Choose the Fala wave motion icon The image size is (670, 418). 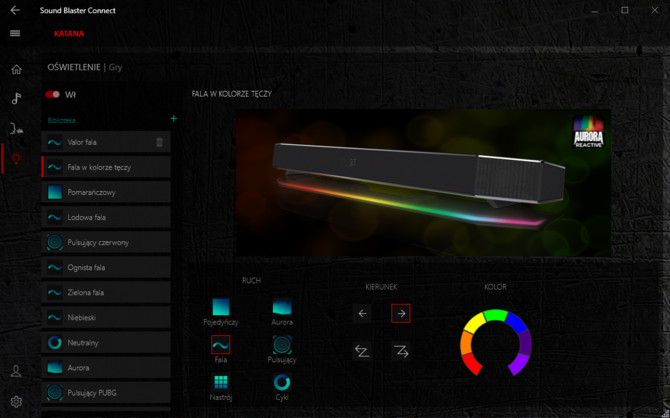pyautogui.click(x=221, y=344)
